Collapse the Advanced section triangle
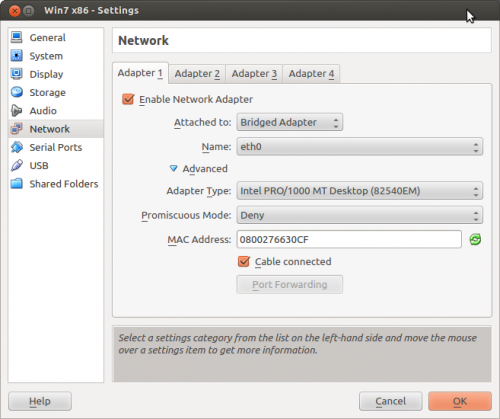The image size is (500, 419). click(x=173, y=168)
